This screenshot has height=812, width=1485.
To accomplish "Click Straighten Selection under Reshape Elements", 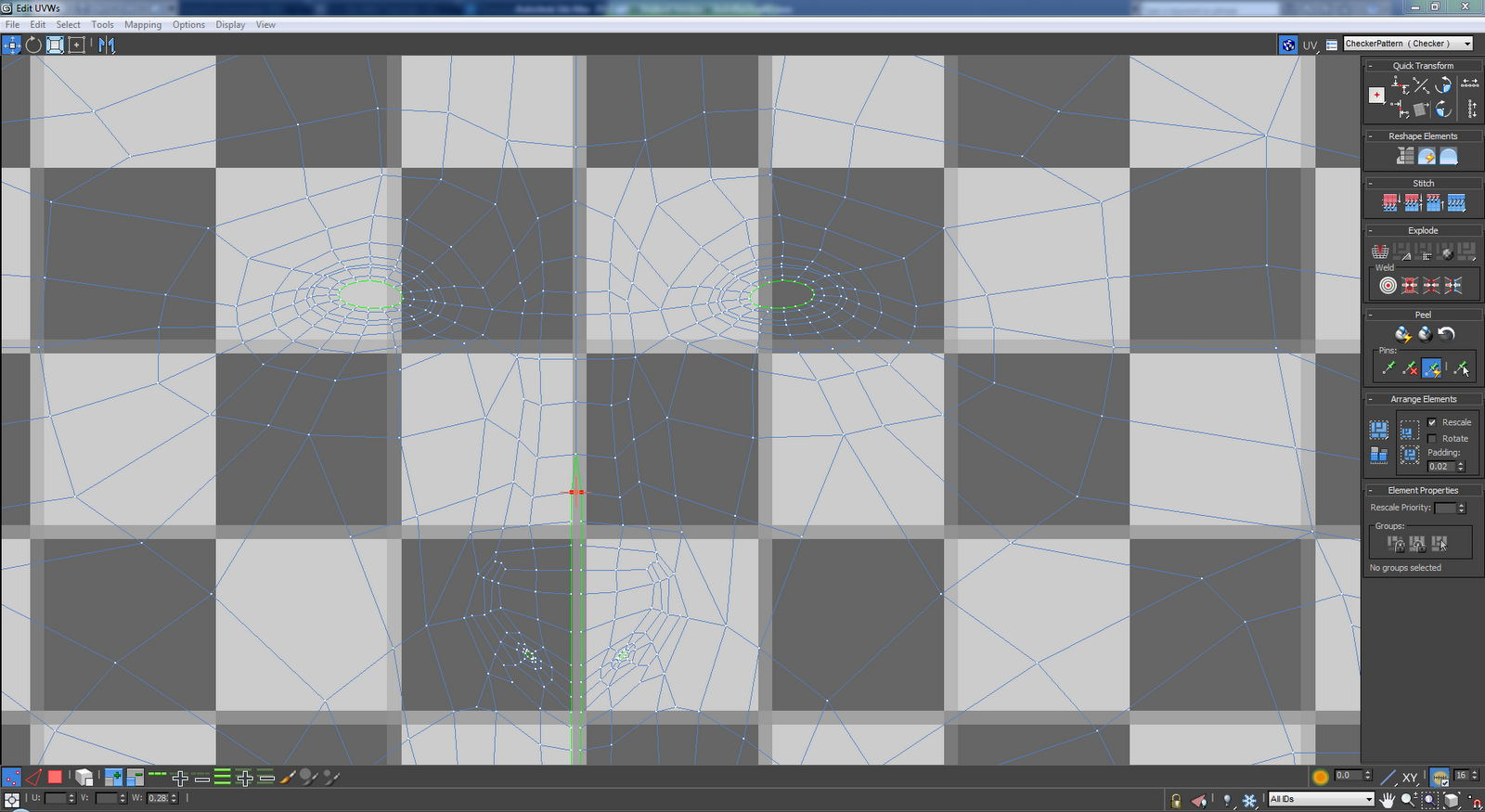I will (x=1405, y=155).
